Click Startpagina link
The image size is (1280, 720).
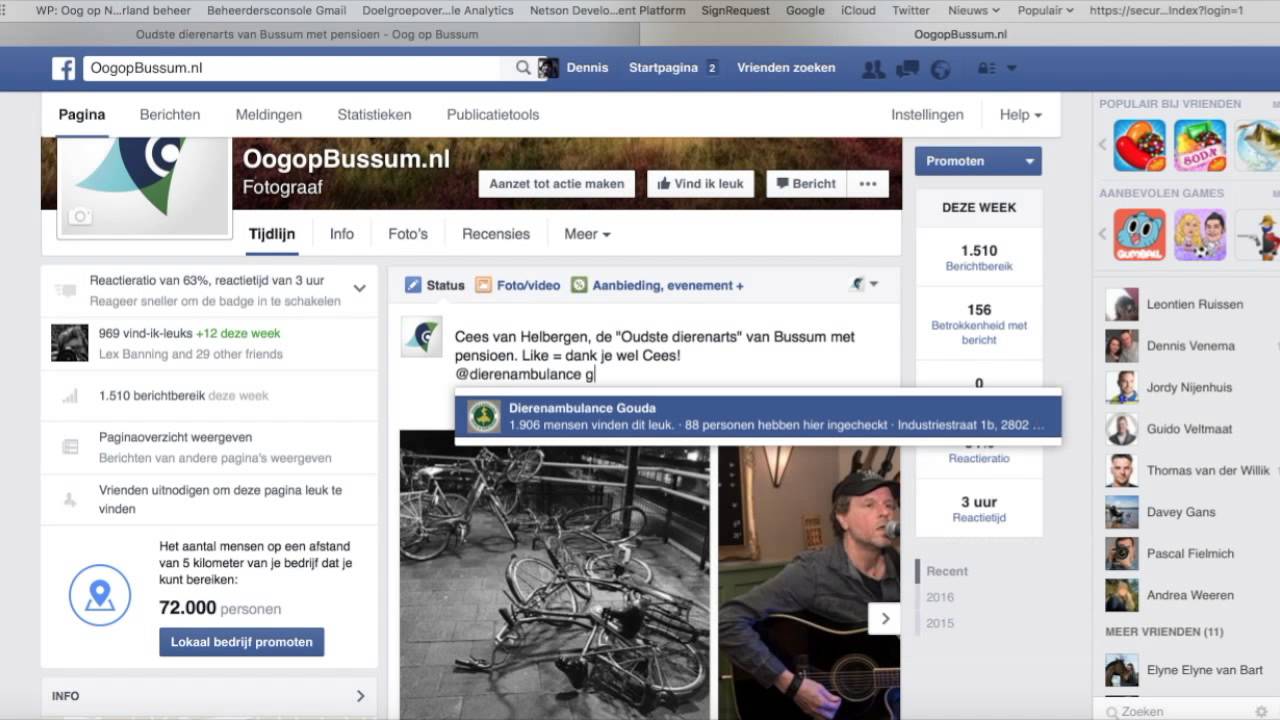[663, 68]
